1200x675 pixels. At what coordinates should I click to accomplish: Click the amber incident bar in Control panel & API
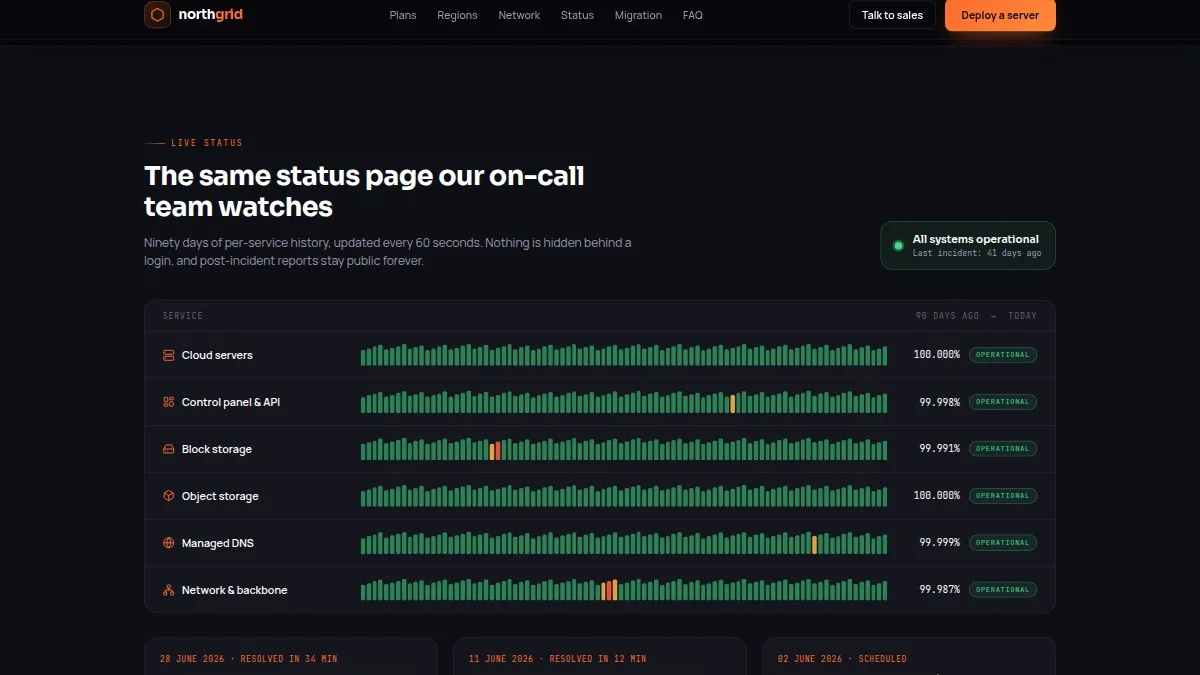point(733,403)
